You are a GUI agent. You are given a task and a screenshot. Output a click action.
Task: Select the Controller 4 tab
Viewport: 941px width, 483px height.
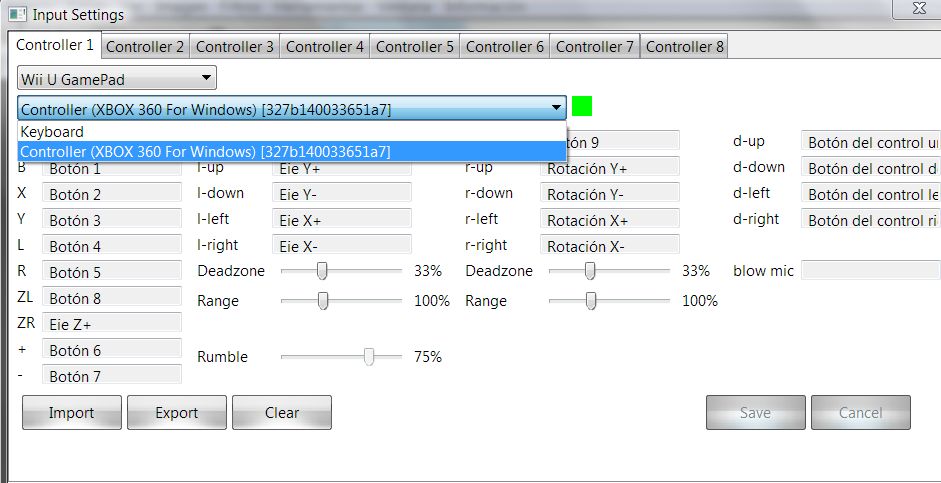325,47
